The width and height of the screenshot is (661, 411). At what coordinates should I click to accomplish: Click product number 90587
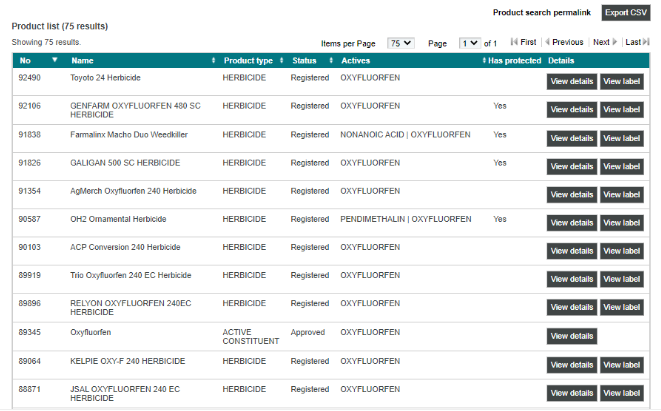tap(30, 219)
